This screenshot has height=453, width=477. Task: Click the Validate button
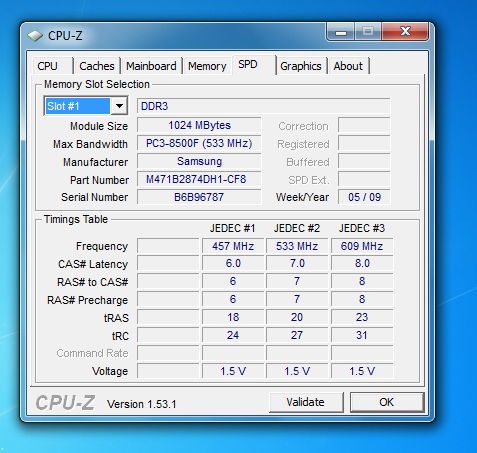tap(306, 402)
